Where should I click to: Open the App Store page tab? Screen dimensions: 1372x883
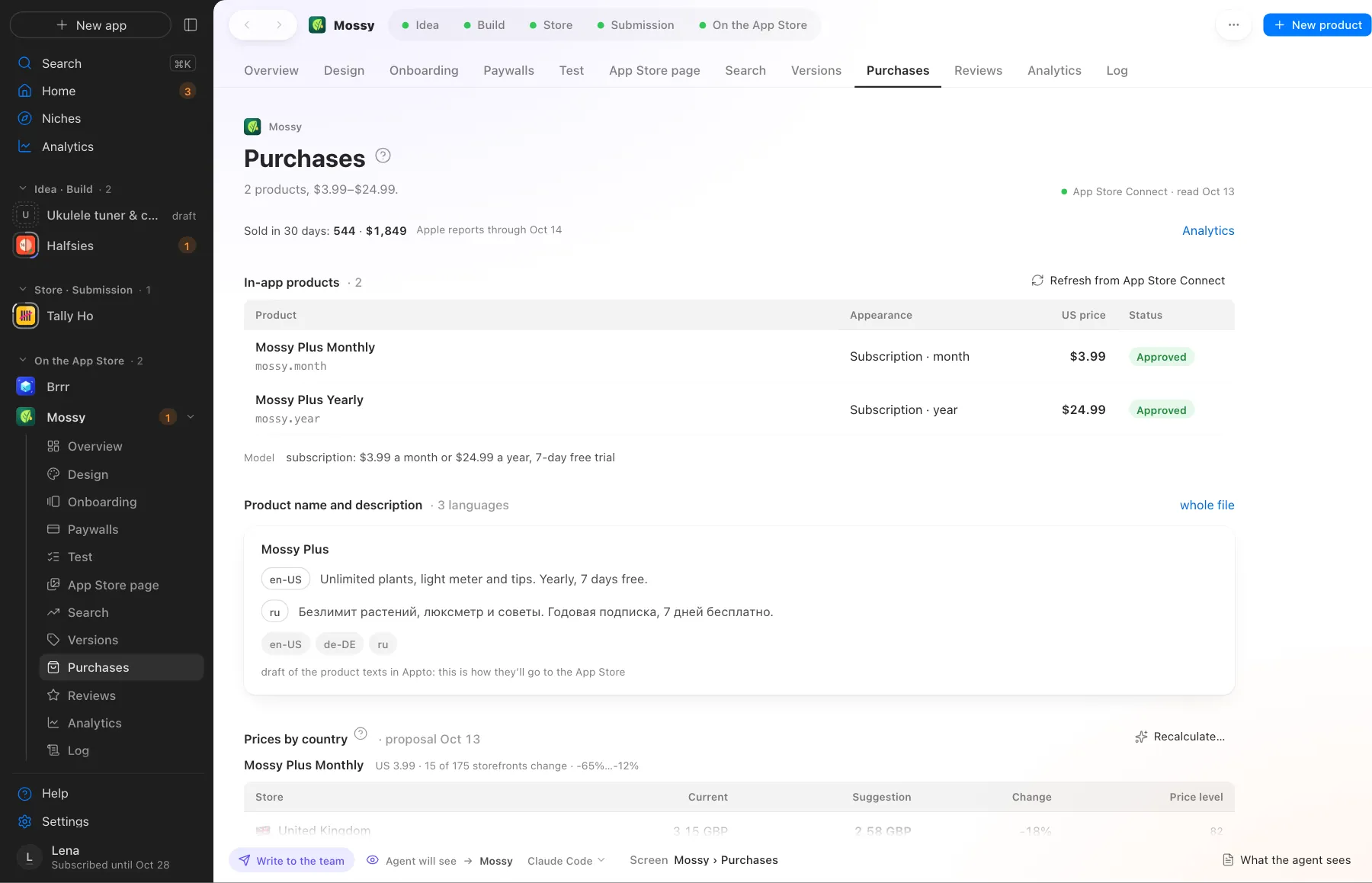coord(654,70)
